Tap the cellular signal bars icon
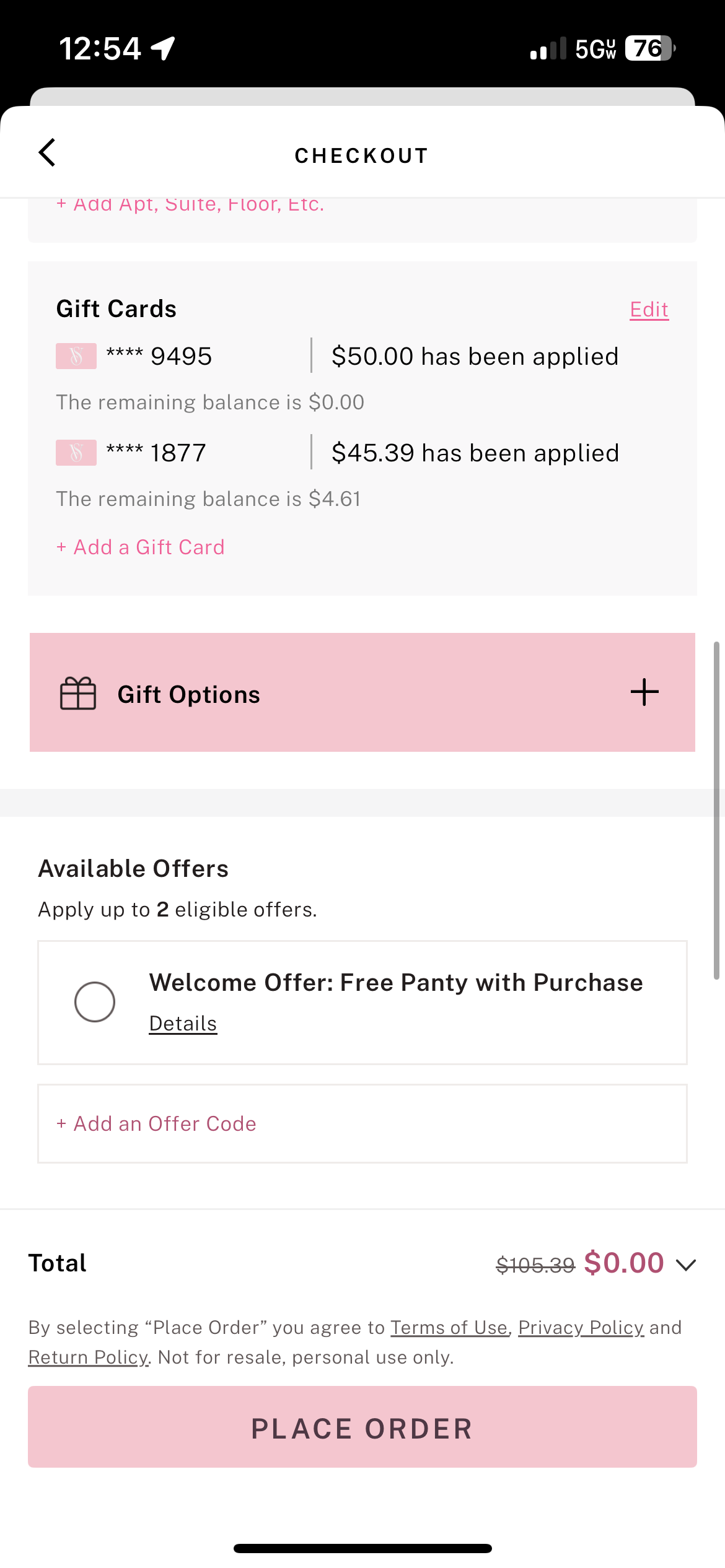This screenshot has height=1568, width=725. coord(548,48)
